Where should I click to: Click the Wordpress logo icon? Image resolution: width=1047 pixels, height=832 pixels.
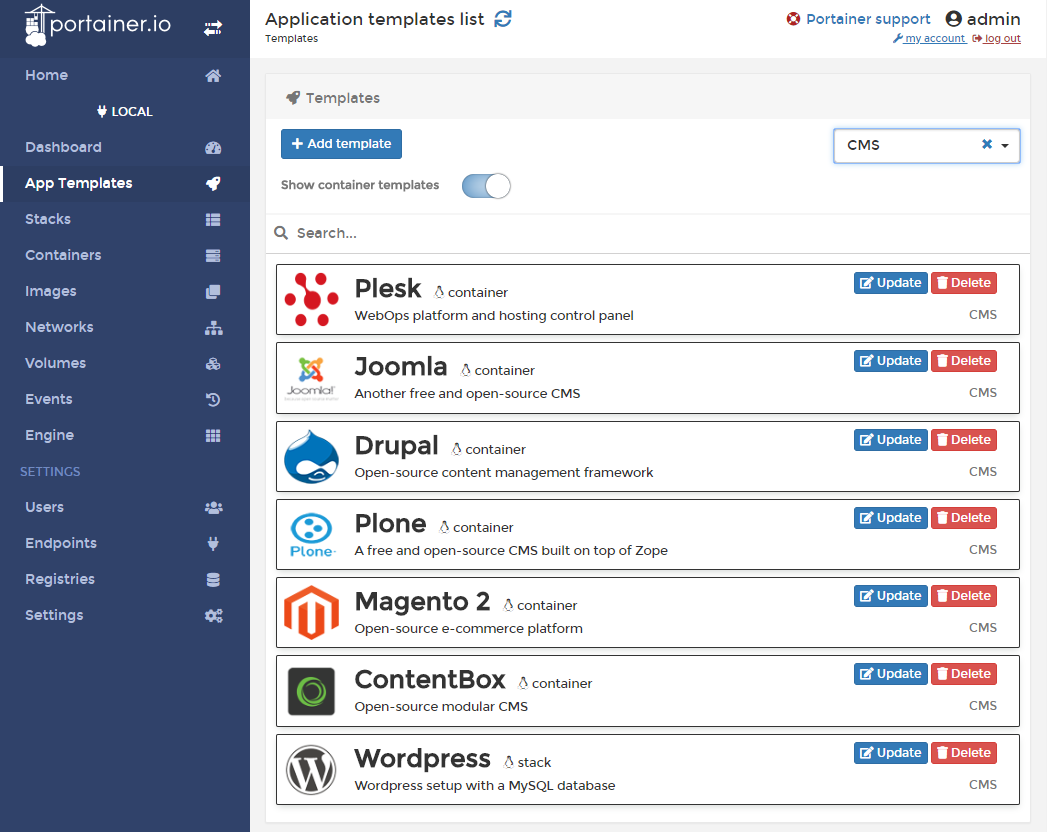coord(311,770)
